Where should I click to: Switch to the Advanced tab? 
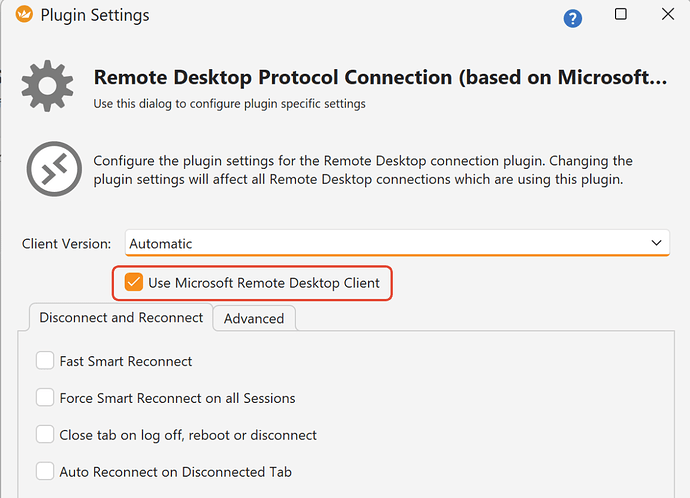tap(254, 319)
